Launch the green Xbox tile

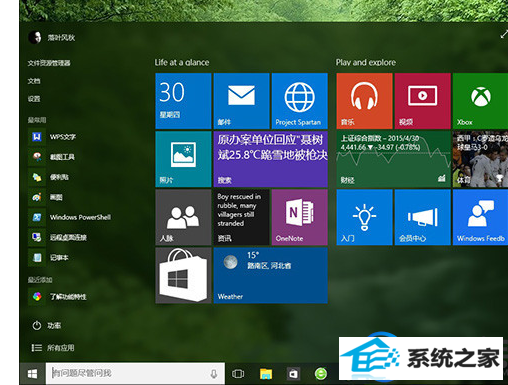480,101
